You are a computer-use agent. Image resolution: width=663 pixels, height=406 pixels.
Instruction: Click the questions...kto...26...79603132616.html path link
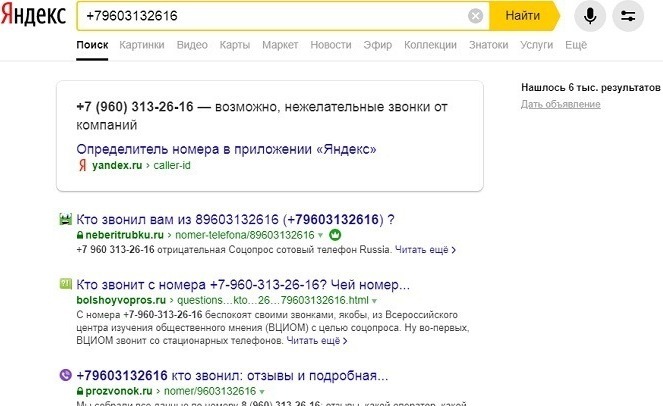click(273, 300)
